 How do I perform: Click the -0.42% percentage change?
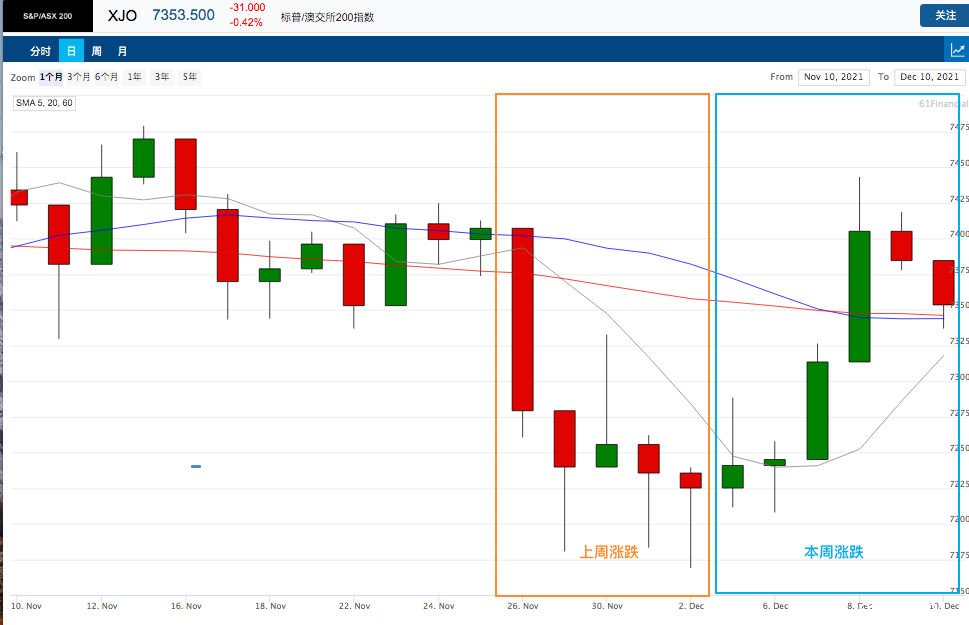pos(246,22)
